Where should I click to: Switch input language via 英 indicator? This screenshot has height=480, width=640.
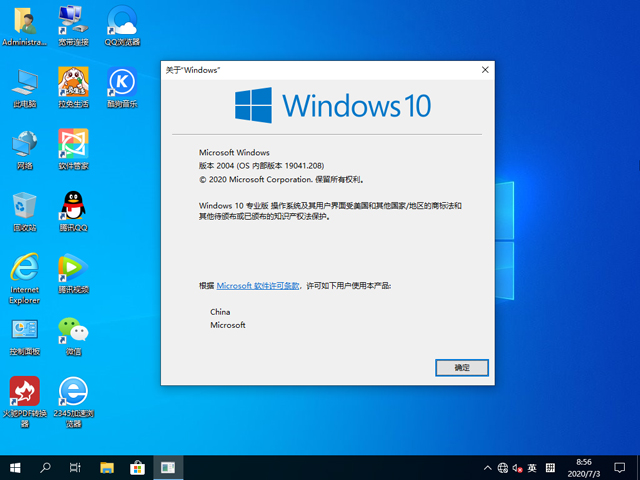pos(532,468)
